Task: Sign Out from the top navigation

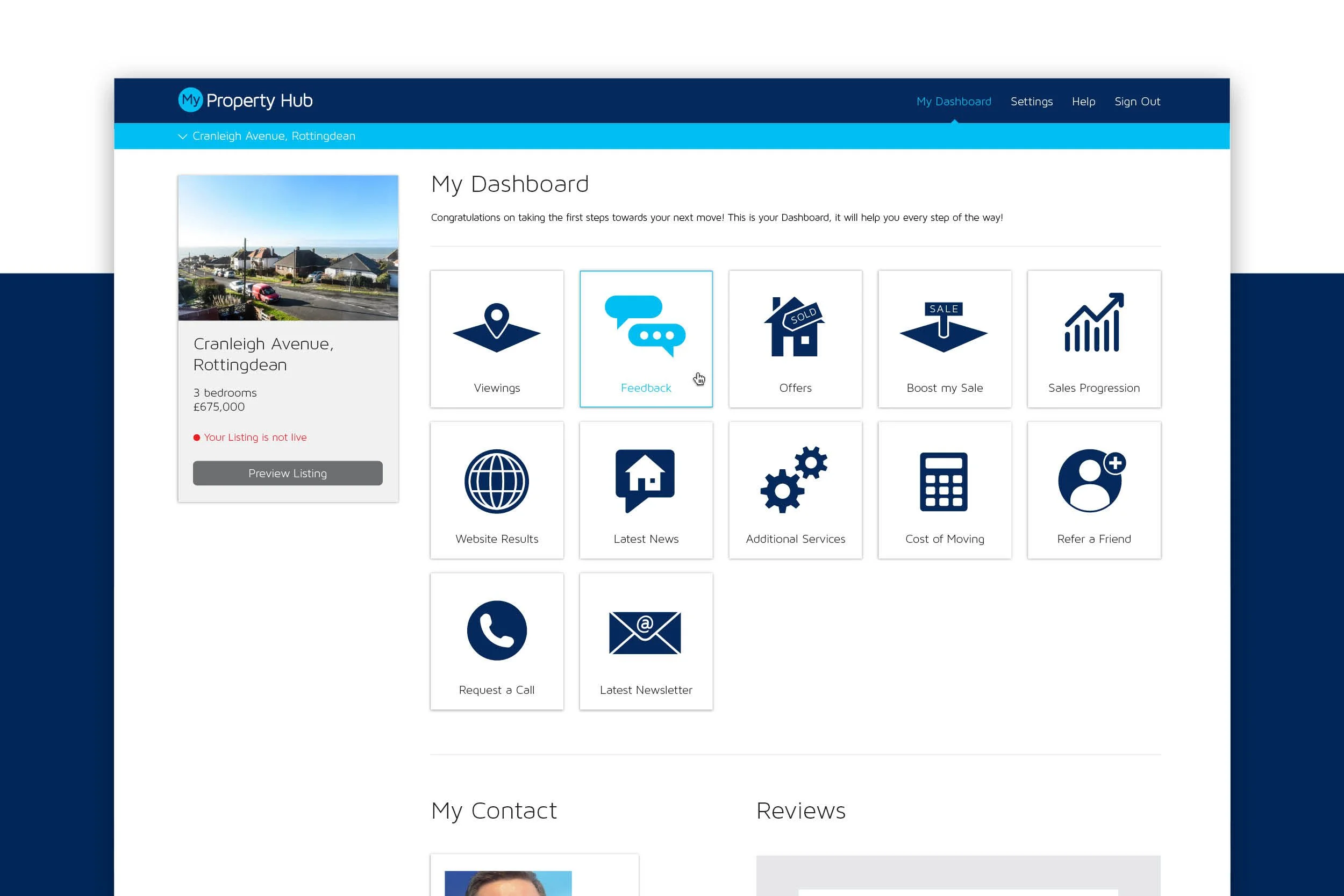Action: pyautogui.click(x=1137, y=102)
